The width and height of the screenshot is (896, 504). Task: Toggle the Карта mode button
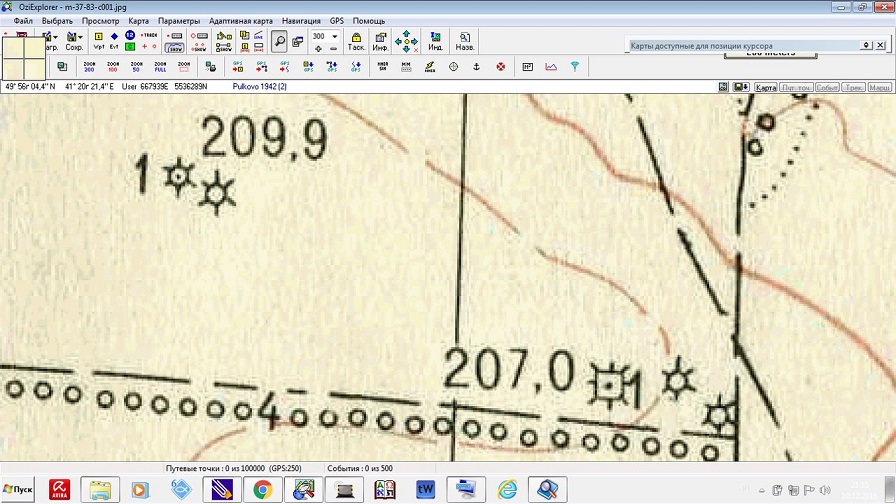(x=766, y=88)
